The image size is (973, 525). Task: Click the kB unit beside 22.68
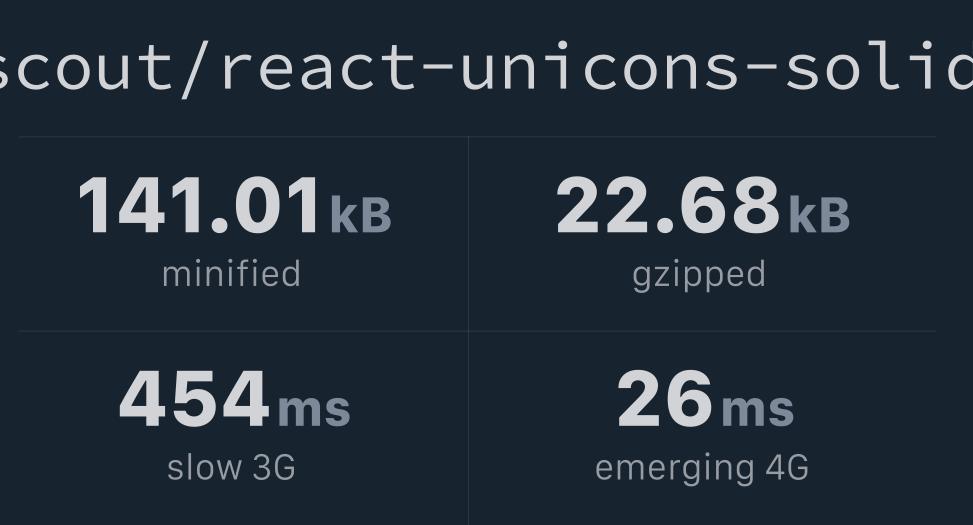819,215
